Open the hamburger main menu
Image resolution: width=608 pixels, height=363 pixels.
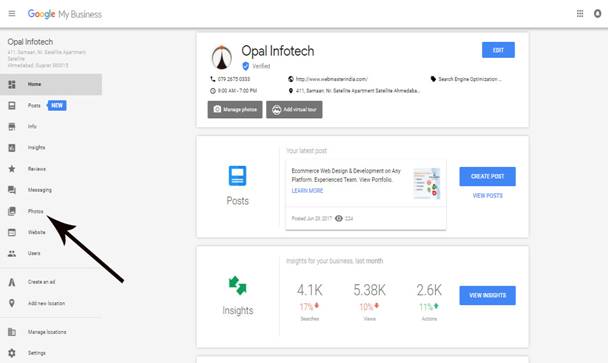click(x=12, y=14)
